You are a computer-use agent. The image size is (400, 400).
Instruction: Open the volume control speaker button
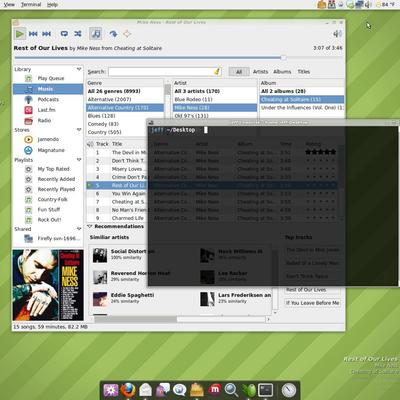click(x=337, y=34)
